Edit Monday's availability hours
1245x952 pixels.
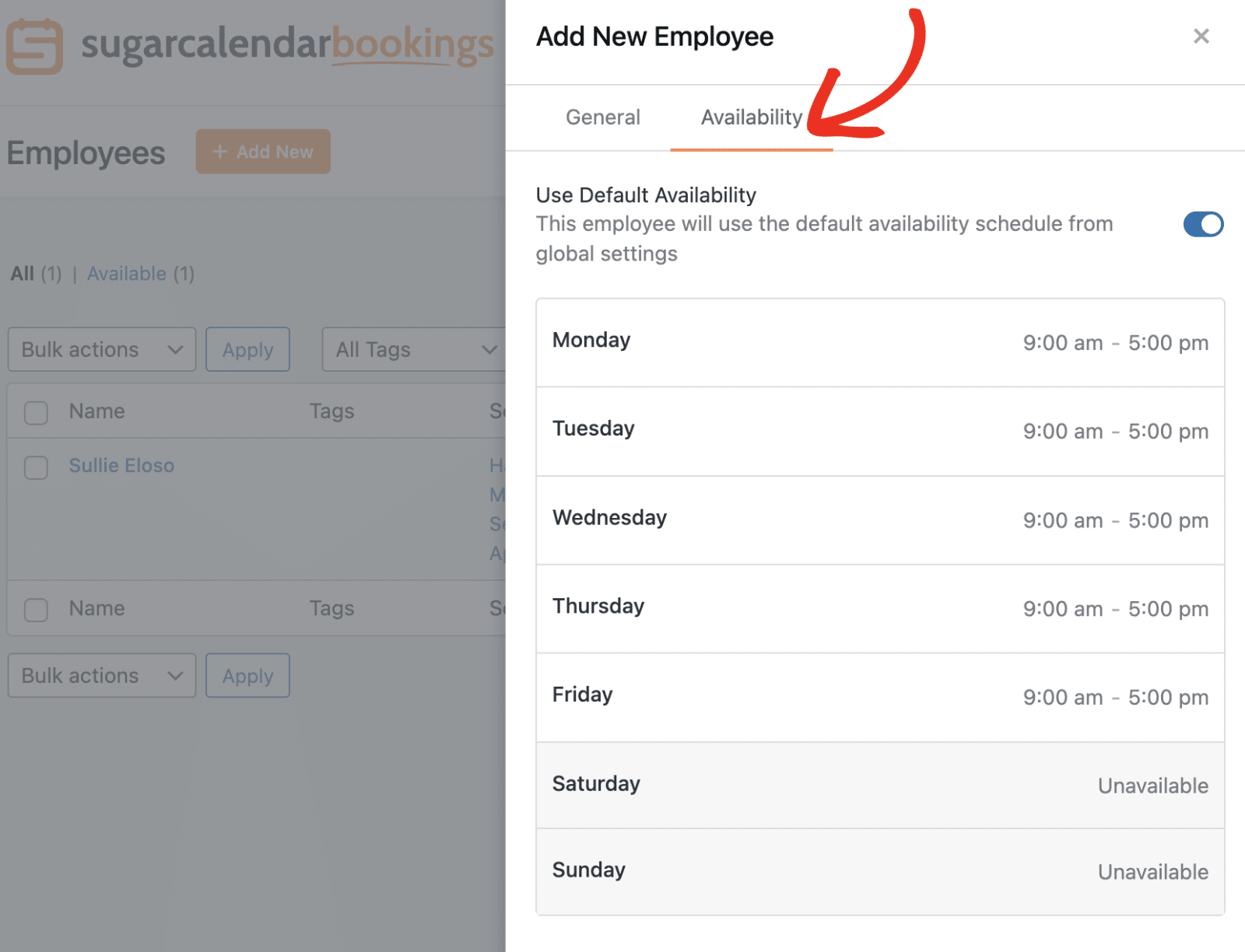(x=1116, y=342)
